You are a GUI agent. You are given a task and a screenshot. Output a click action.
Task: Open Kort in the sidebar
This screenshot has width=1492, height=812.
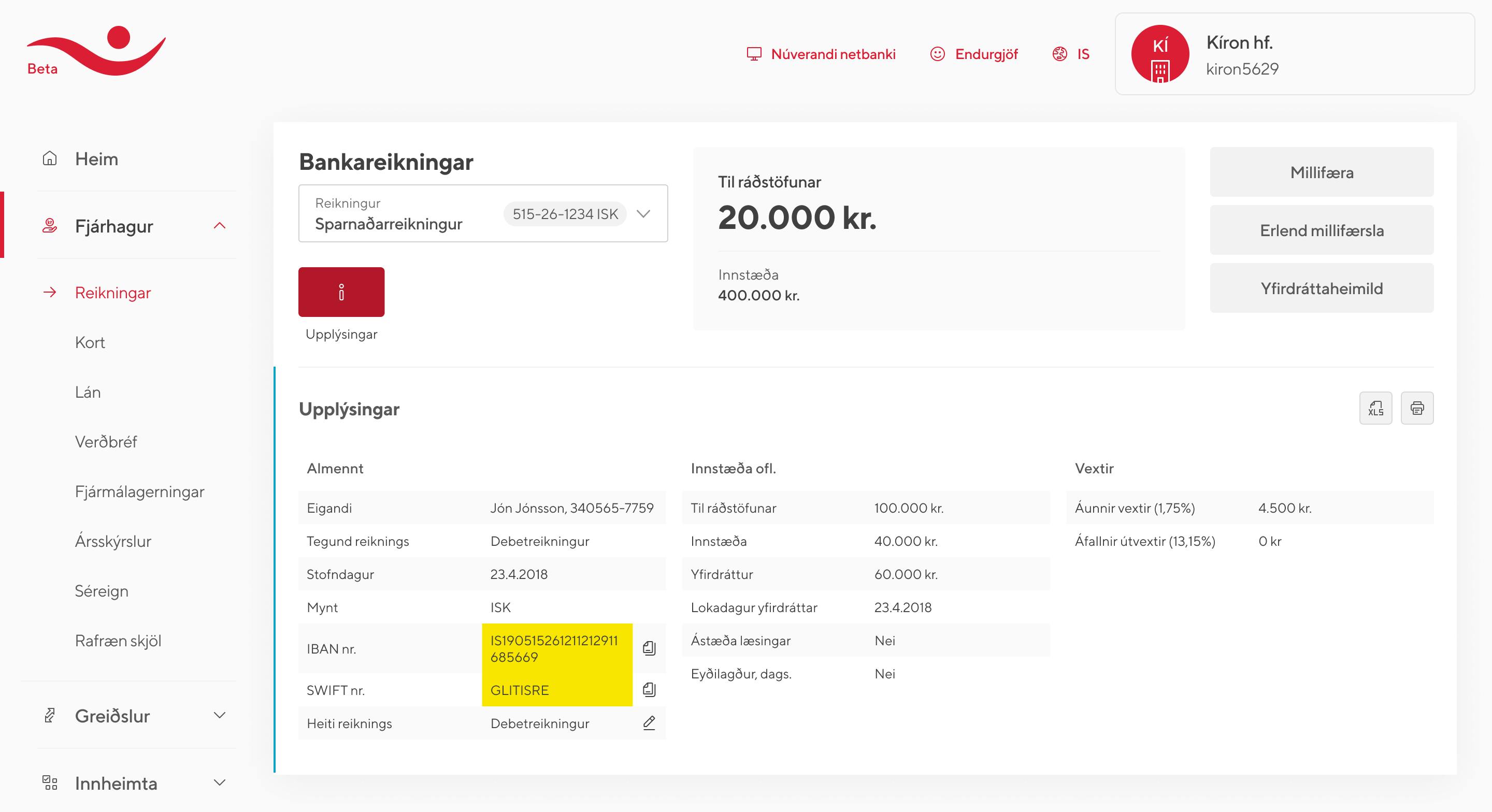click(x=90, y=342)
